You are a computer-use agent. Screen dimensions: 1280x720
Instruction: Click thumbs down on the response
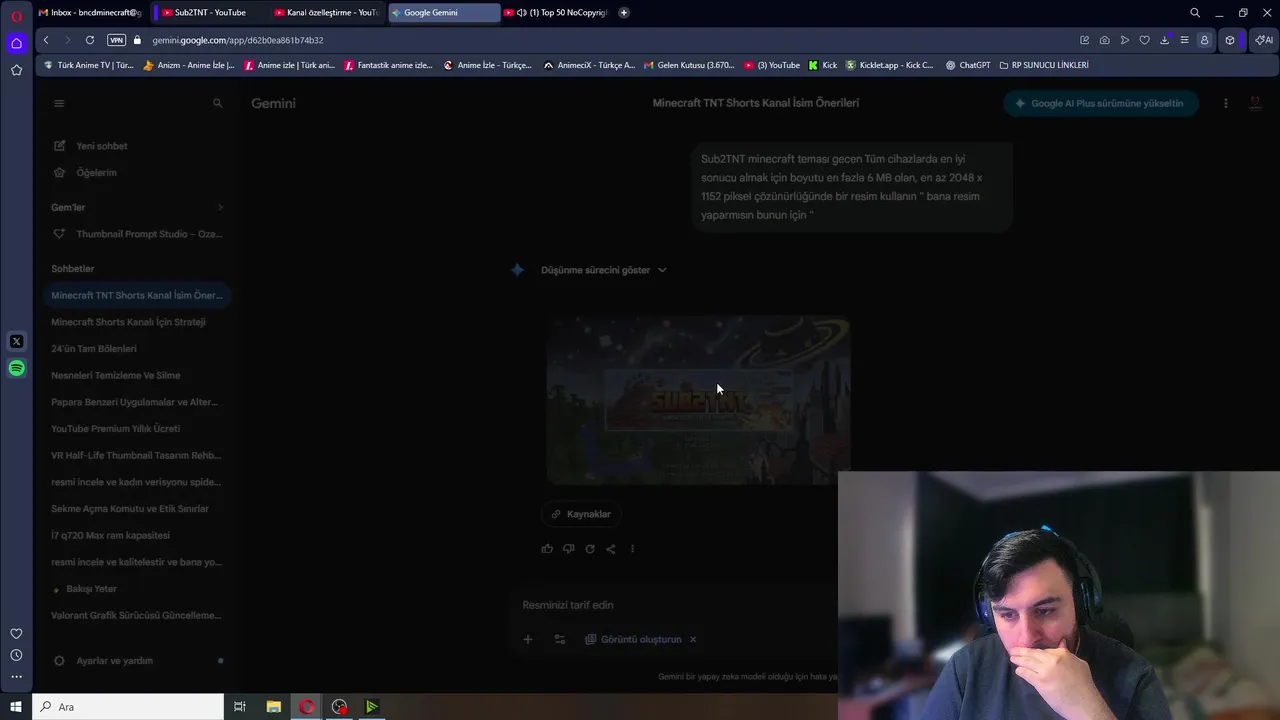pyautogui.click(x=568, y=549)
